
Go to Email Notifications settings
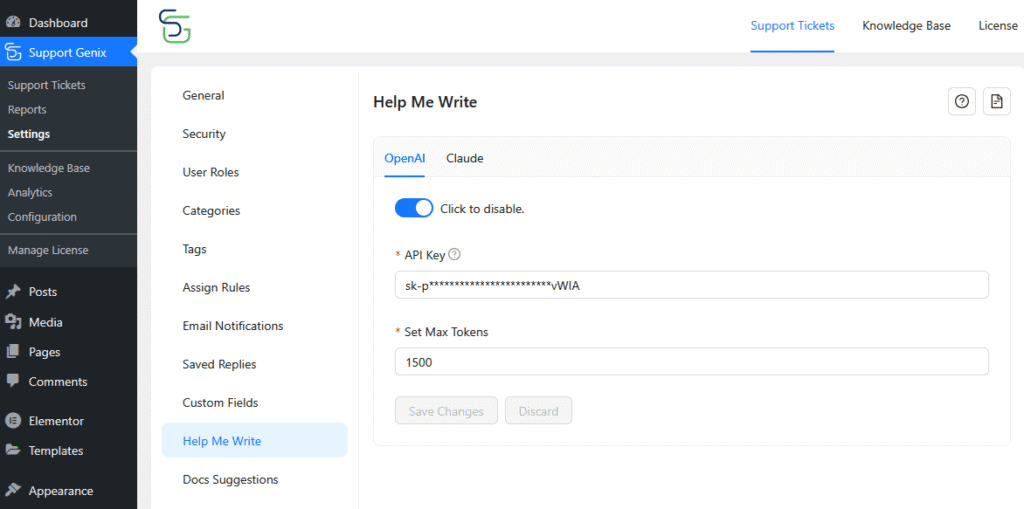(232, 326)
